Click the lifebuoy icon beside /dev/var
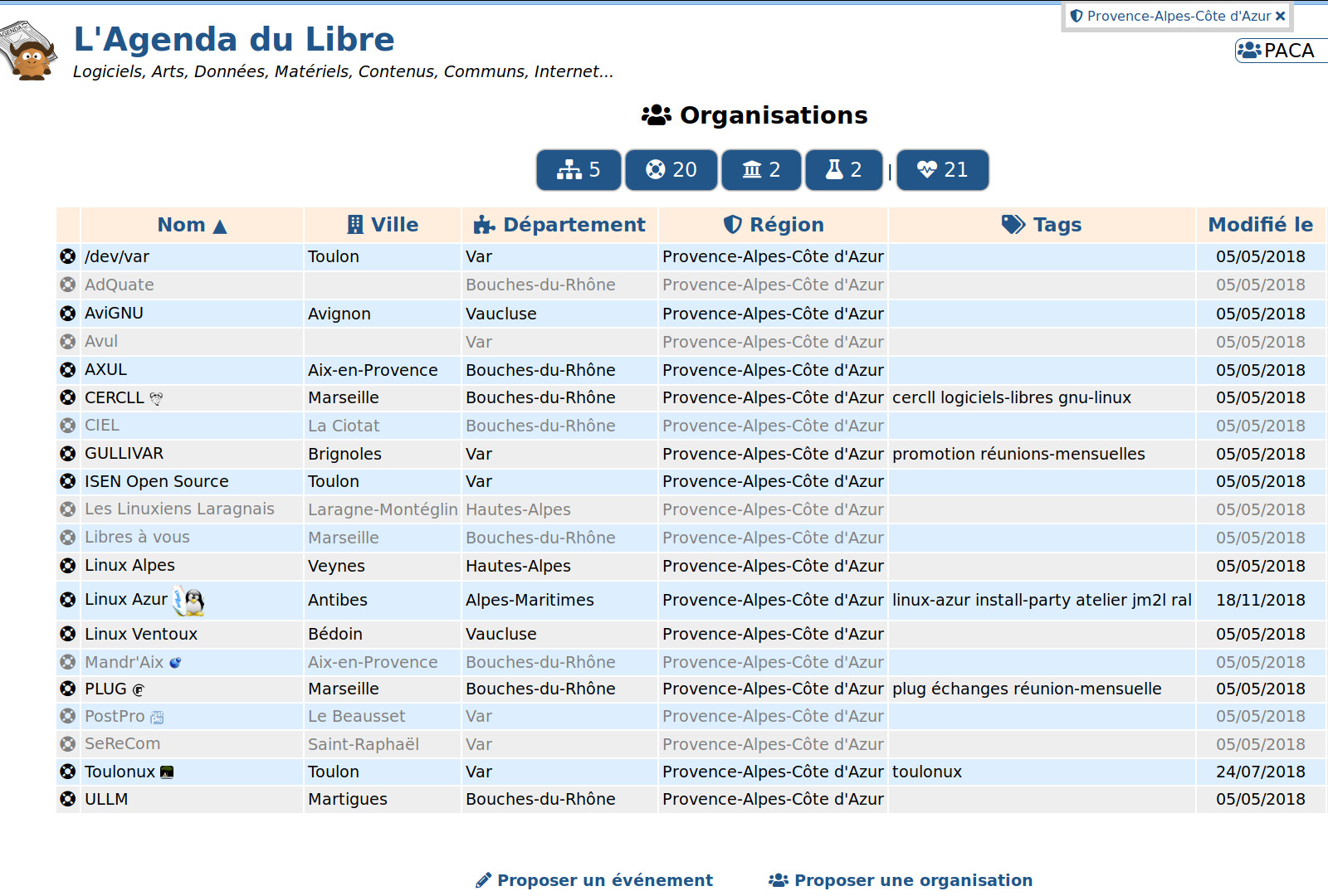 [x=68, y=257]
